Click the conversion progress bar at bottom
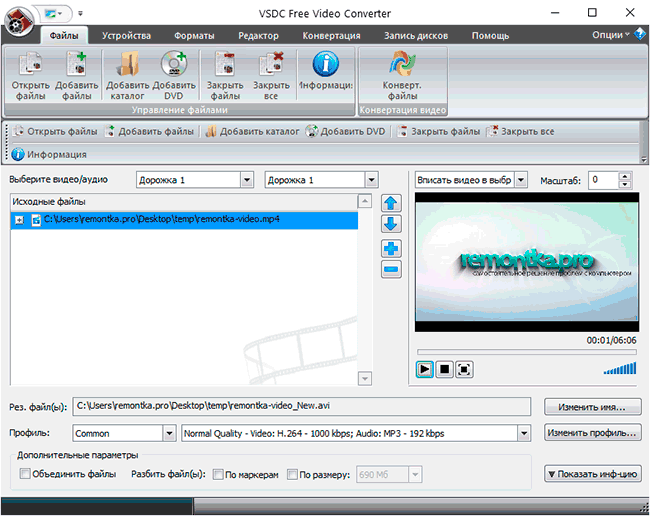Image resolution: width=650 pixels, height=516 pixels. 324,506
